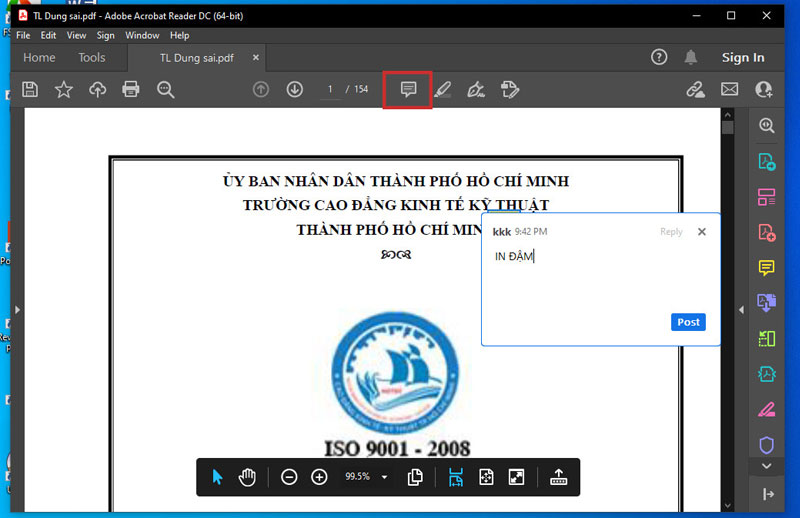Expand the left navigation pane arrow
800x518 pixels.
click(17, 310)
